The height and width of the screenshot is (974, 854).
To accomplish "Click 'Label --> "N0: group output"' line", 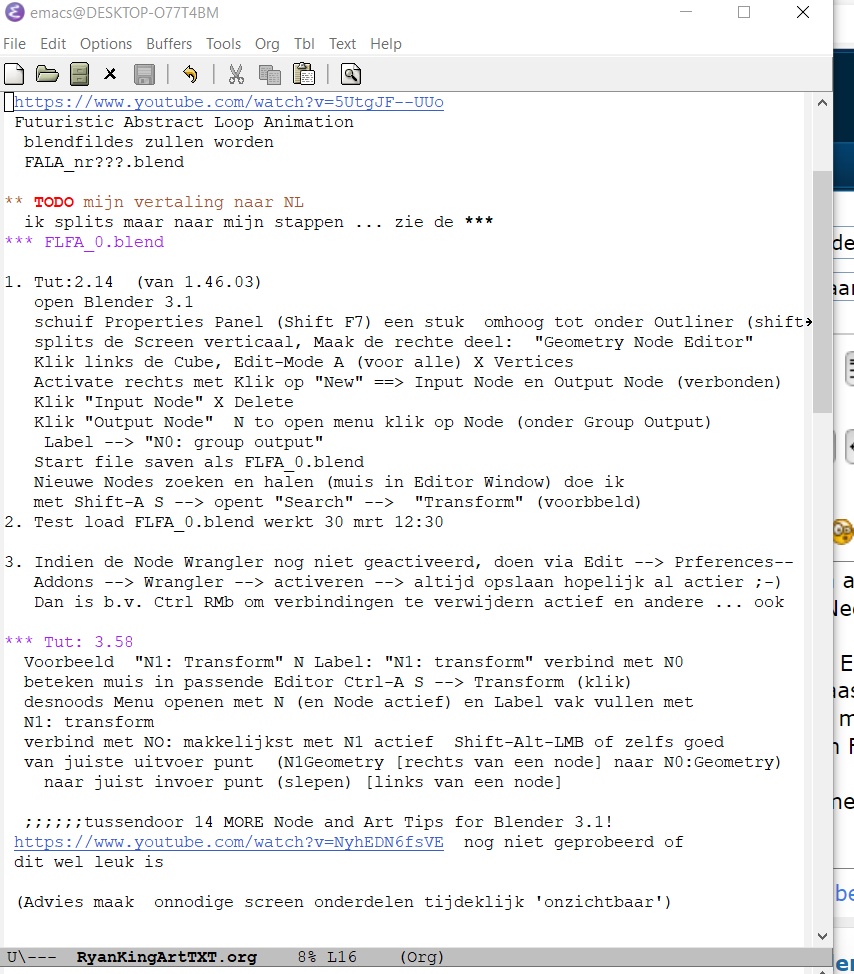I will click(x=184, y=442).
